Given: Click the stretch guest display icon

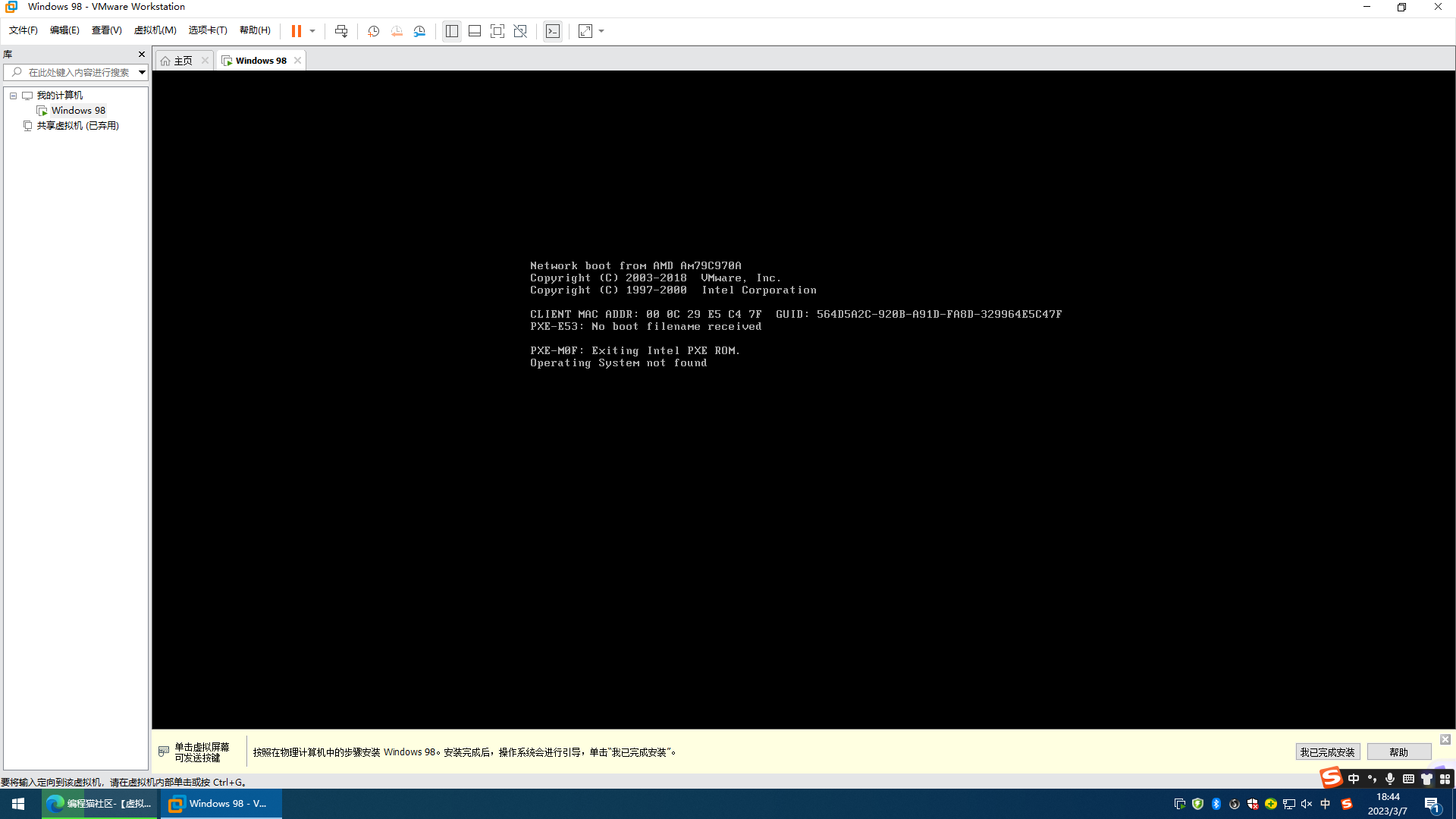Looking at the screenshot, I should tap(585, 31).
